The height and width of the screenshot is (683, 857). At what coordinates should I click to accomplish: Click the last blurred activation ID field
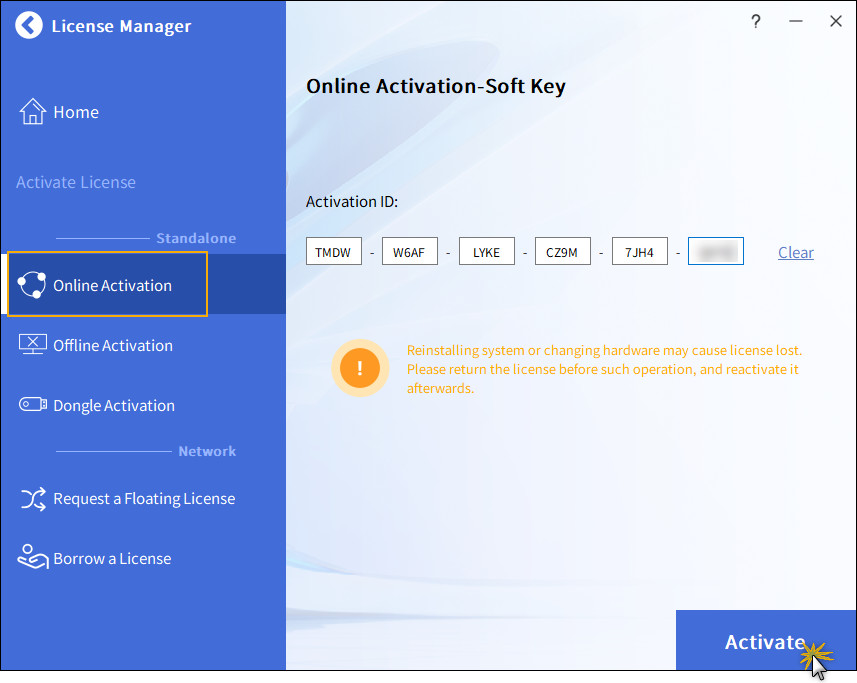(x=715, y=252)
